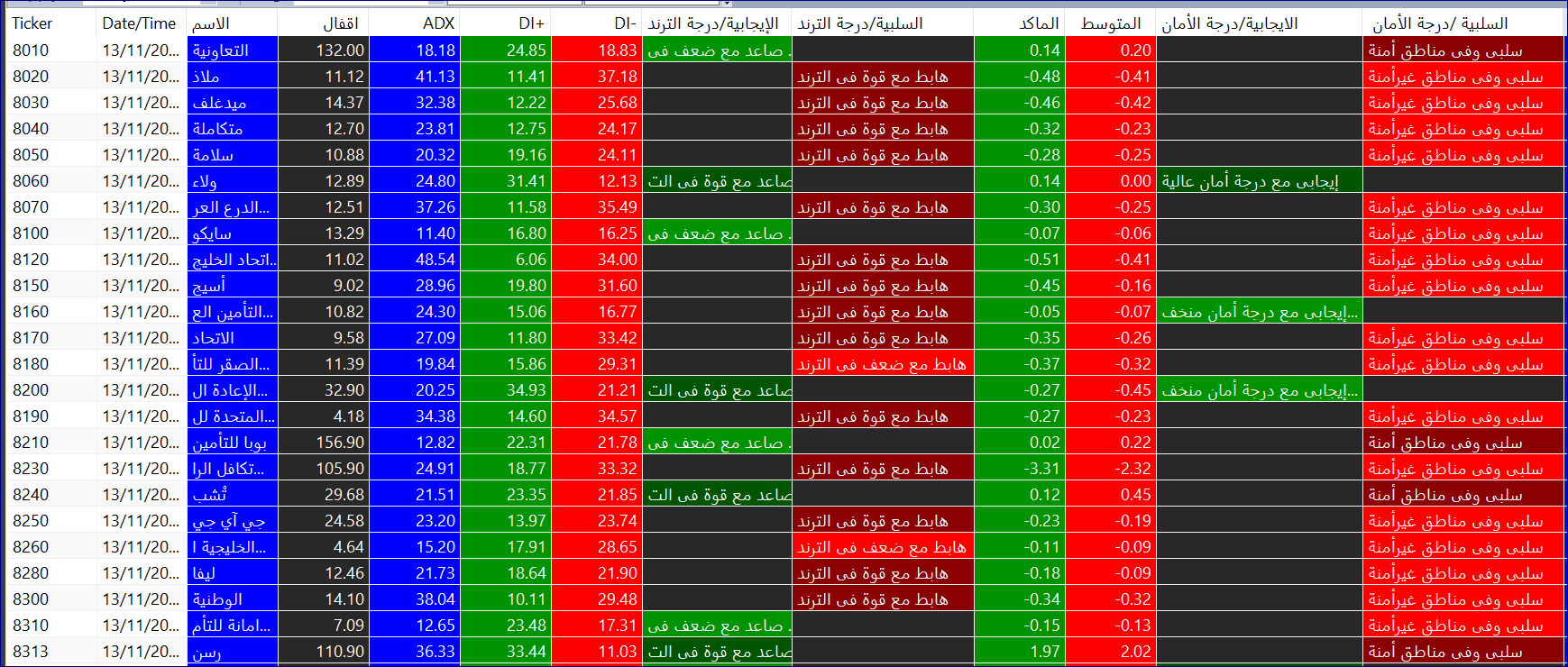Click ticker 8313 in the last row
The width and height of the screenshot is (1568, 667).
[32, 652]
